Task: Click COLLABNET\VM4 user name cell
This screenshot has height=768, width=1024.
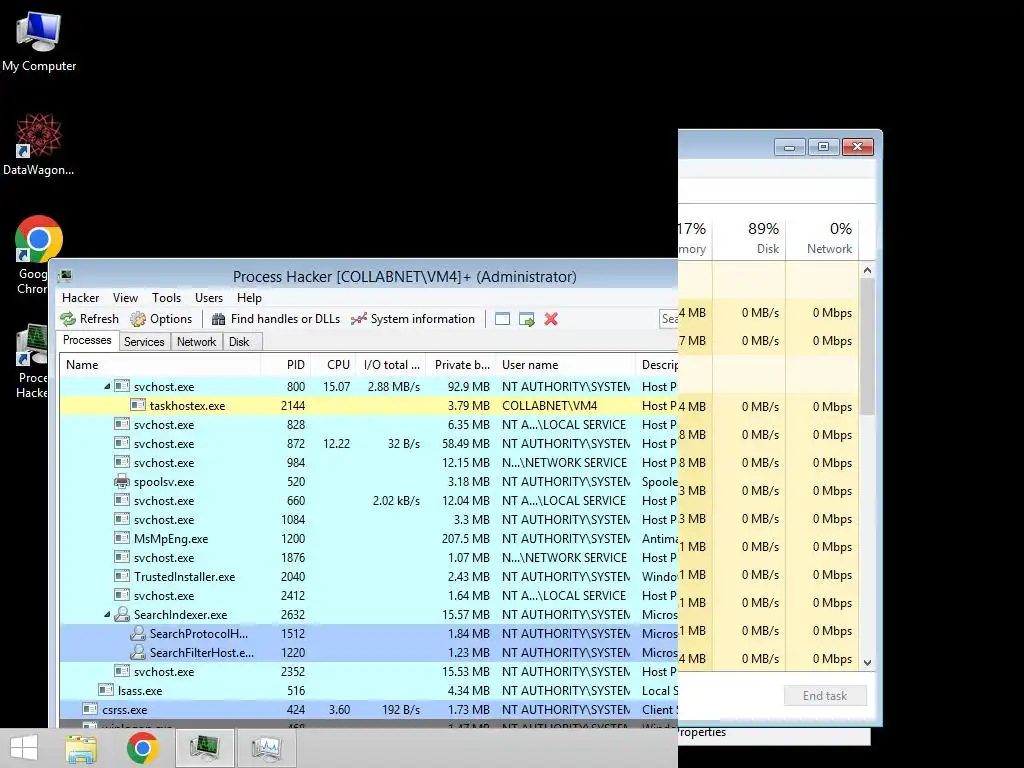Action: (549, 406)
